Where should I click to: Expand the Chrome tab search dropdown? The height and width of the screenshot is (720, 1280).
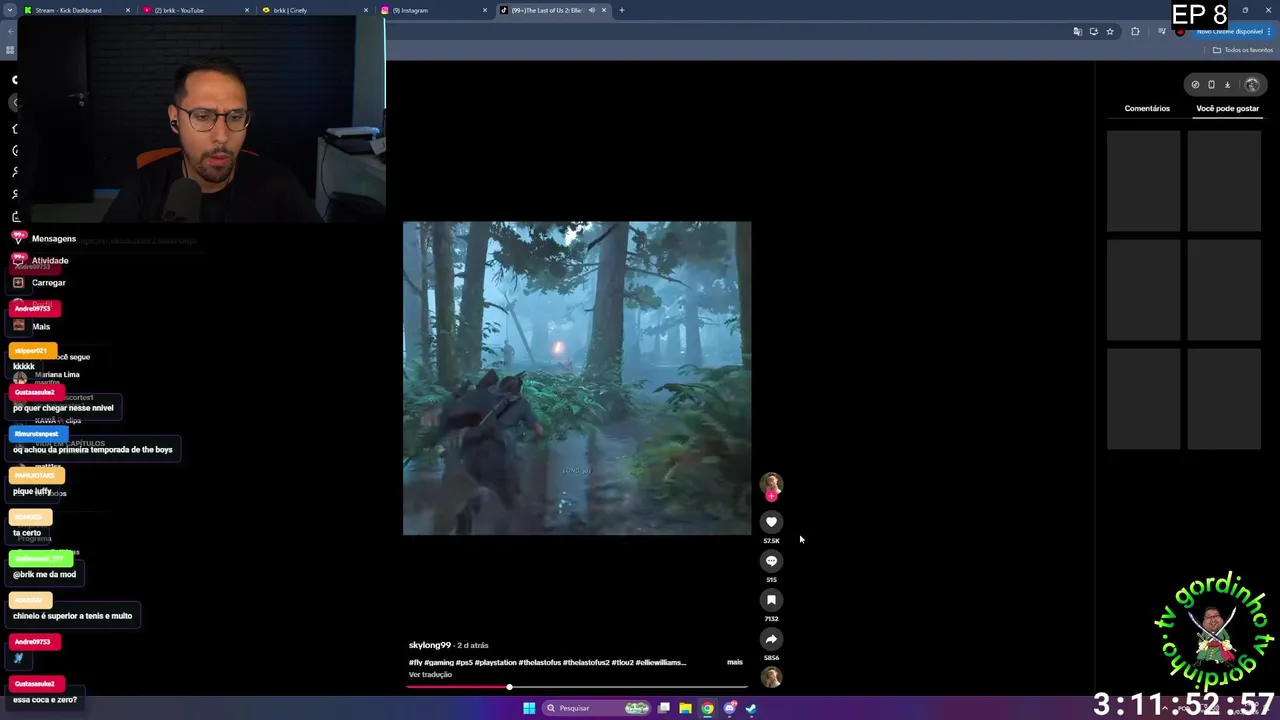pyautogui.click(x=9, y=10)
